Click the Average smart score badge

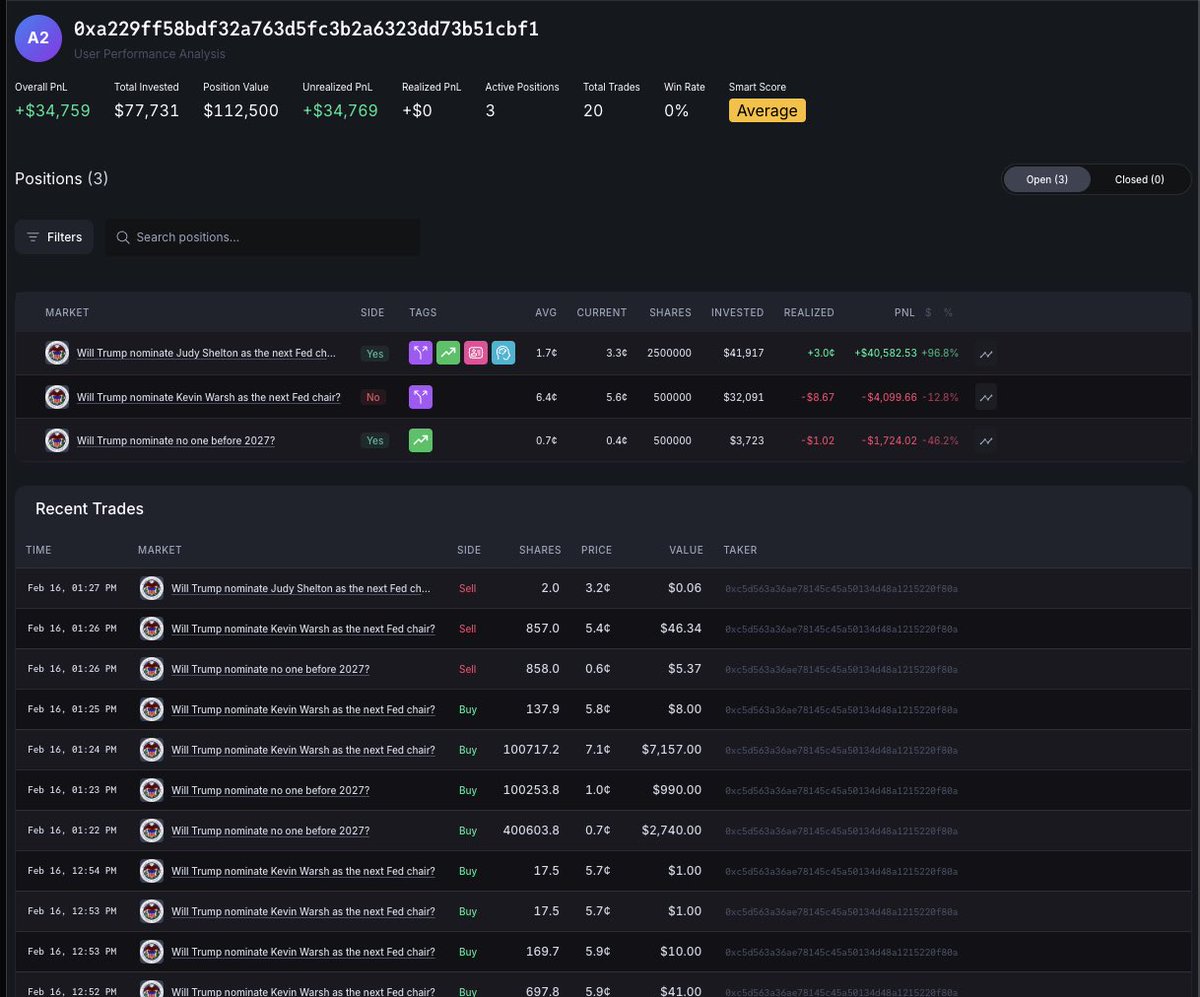(x=767, y=110)
